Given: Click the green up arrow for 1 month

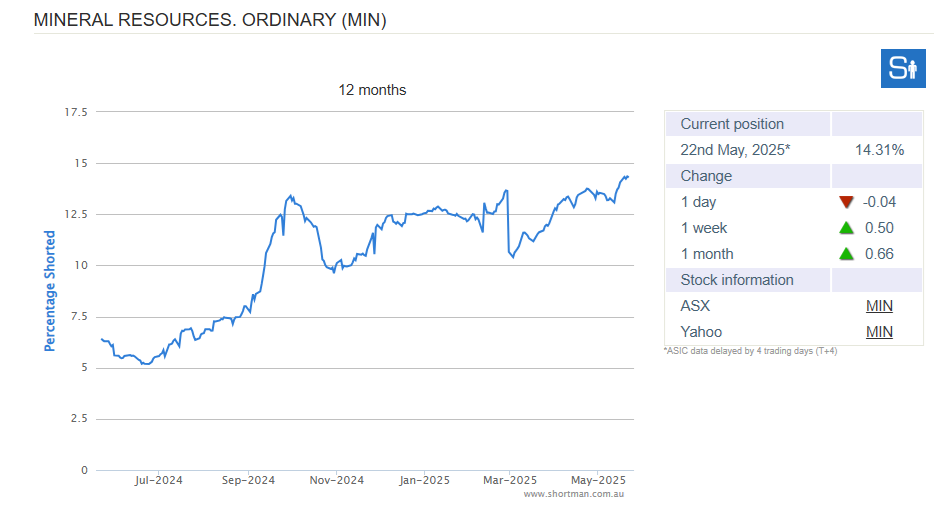Looking at the screenshot, I should (x=846, y=254).
